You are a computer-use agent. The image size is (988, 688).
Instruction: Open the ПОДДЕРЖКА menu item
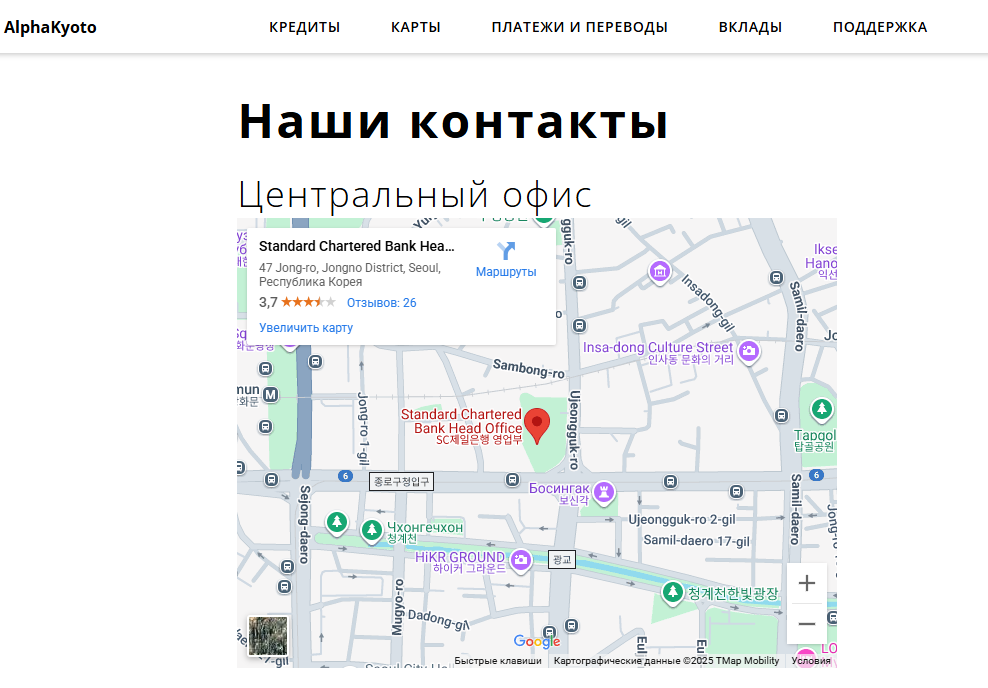coord(880,27)
